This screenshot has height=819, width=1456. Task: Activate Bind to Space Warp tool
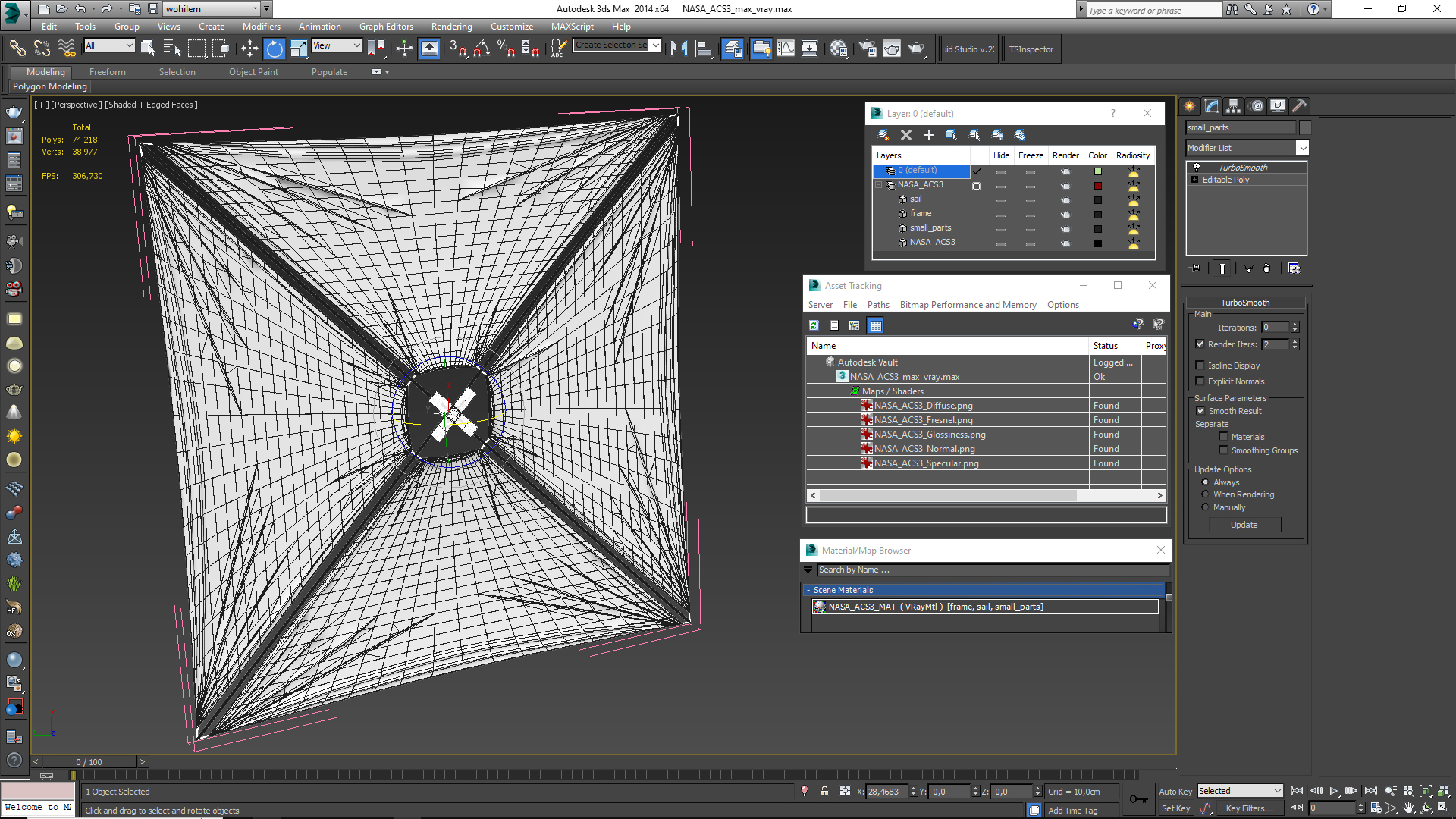67,49
